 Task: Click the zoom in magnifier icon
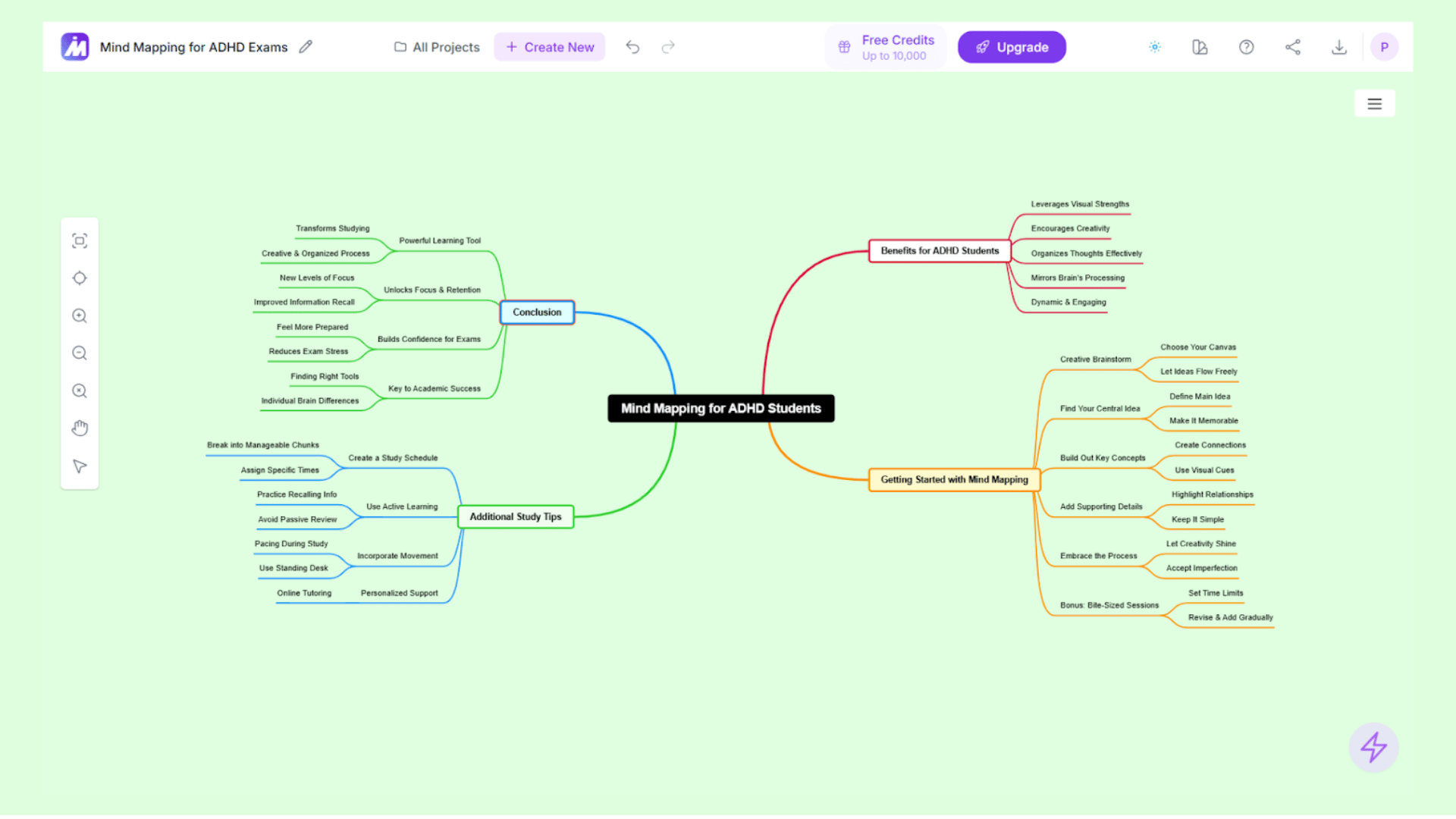coord(80,315)
